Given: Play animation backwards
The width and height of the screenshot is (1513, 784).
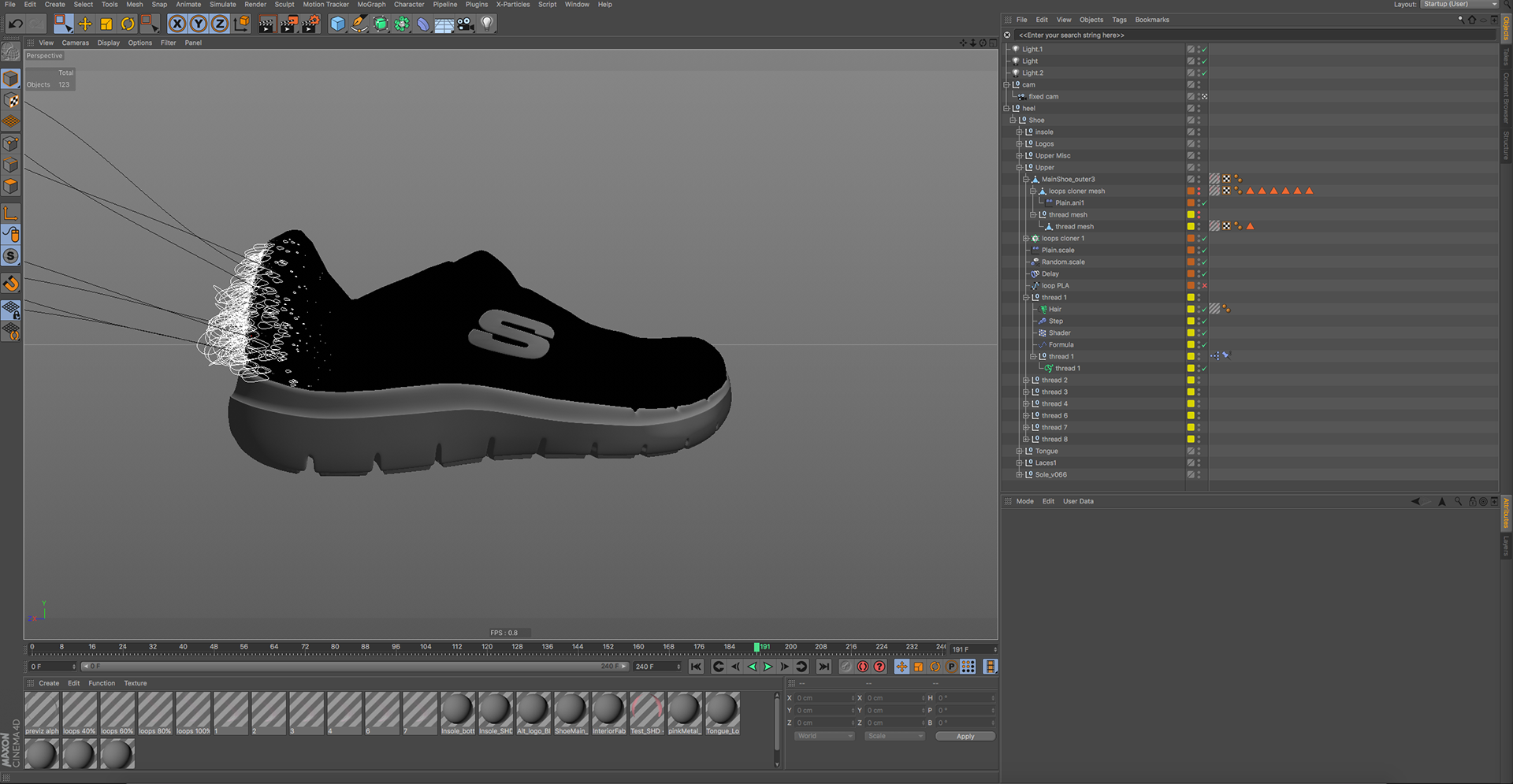Looking at the screenshot, I should [x=752, y=667].
